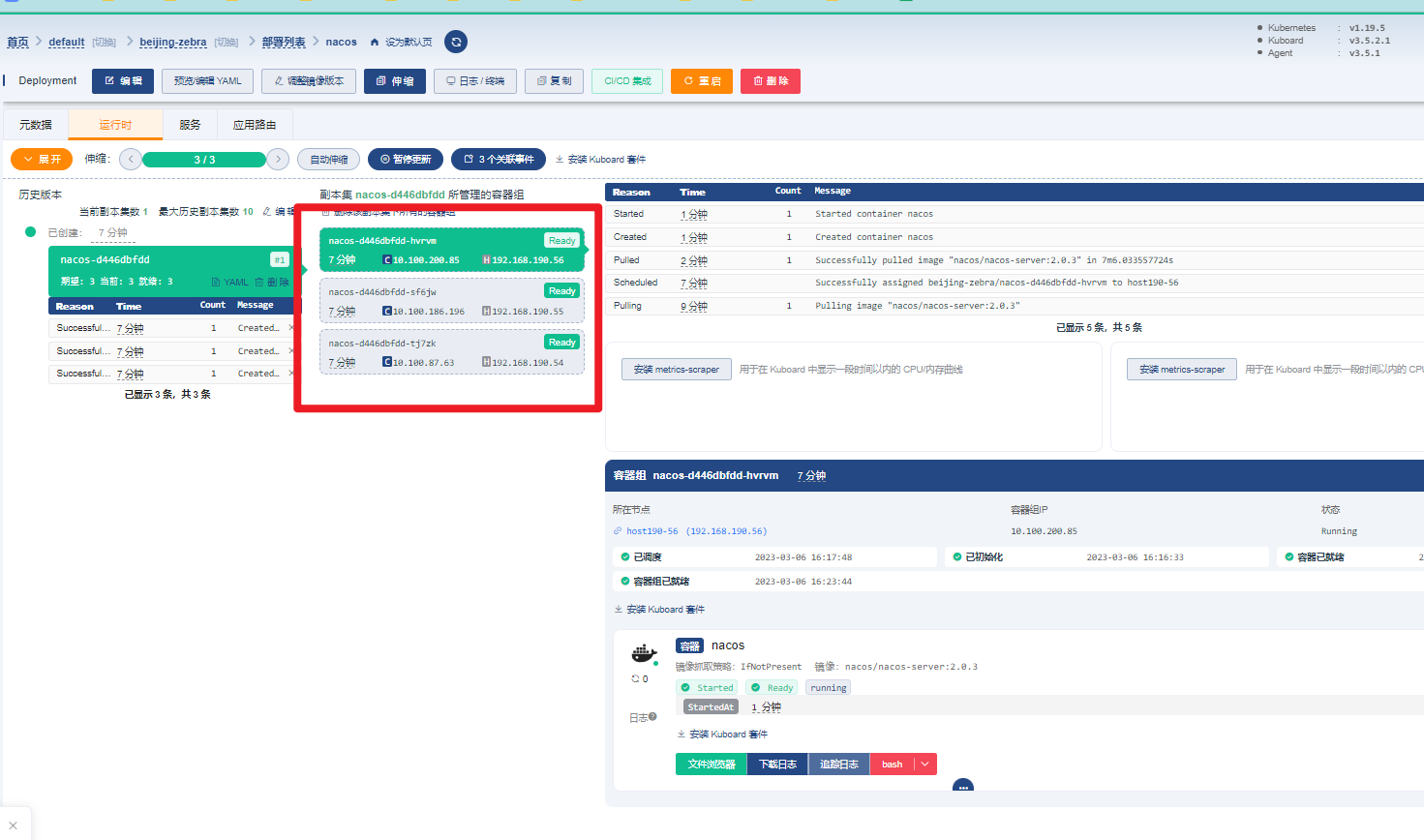1424x840 pixels.
Task: Click 安装 Kuboard 套件 beside 日志
Action: (x=722, y=735)
